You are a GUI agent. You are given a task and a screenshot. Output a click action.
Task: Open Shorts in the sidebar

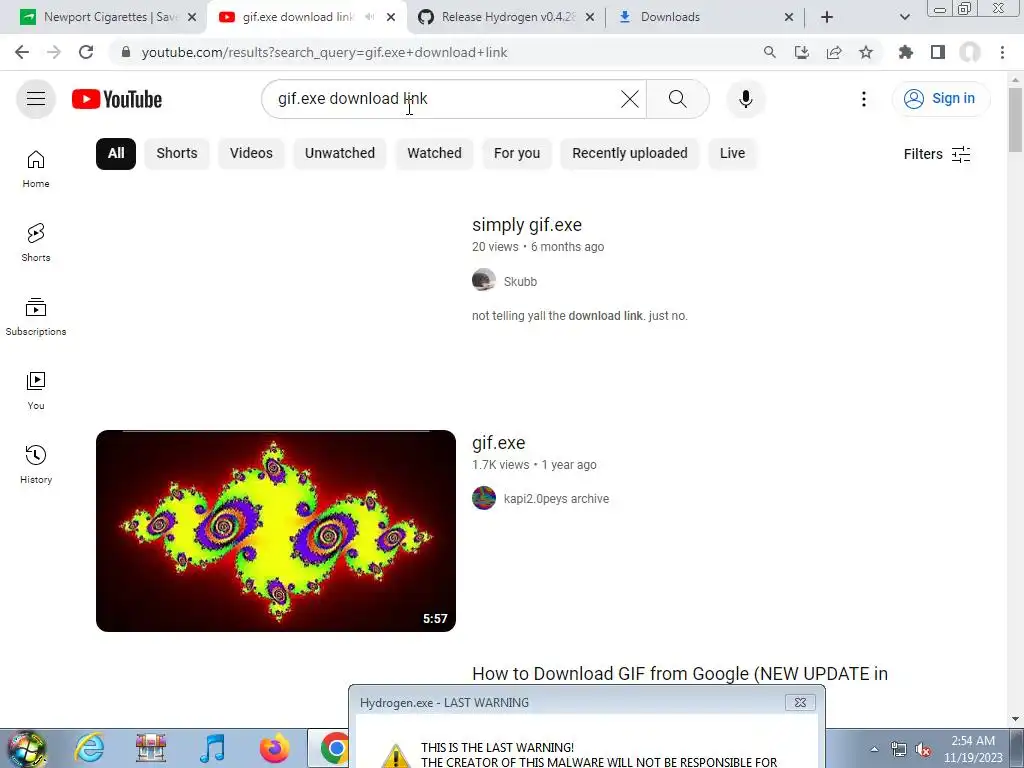click(36, 243)
